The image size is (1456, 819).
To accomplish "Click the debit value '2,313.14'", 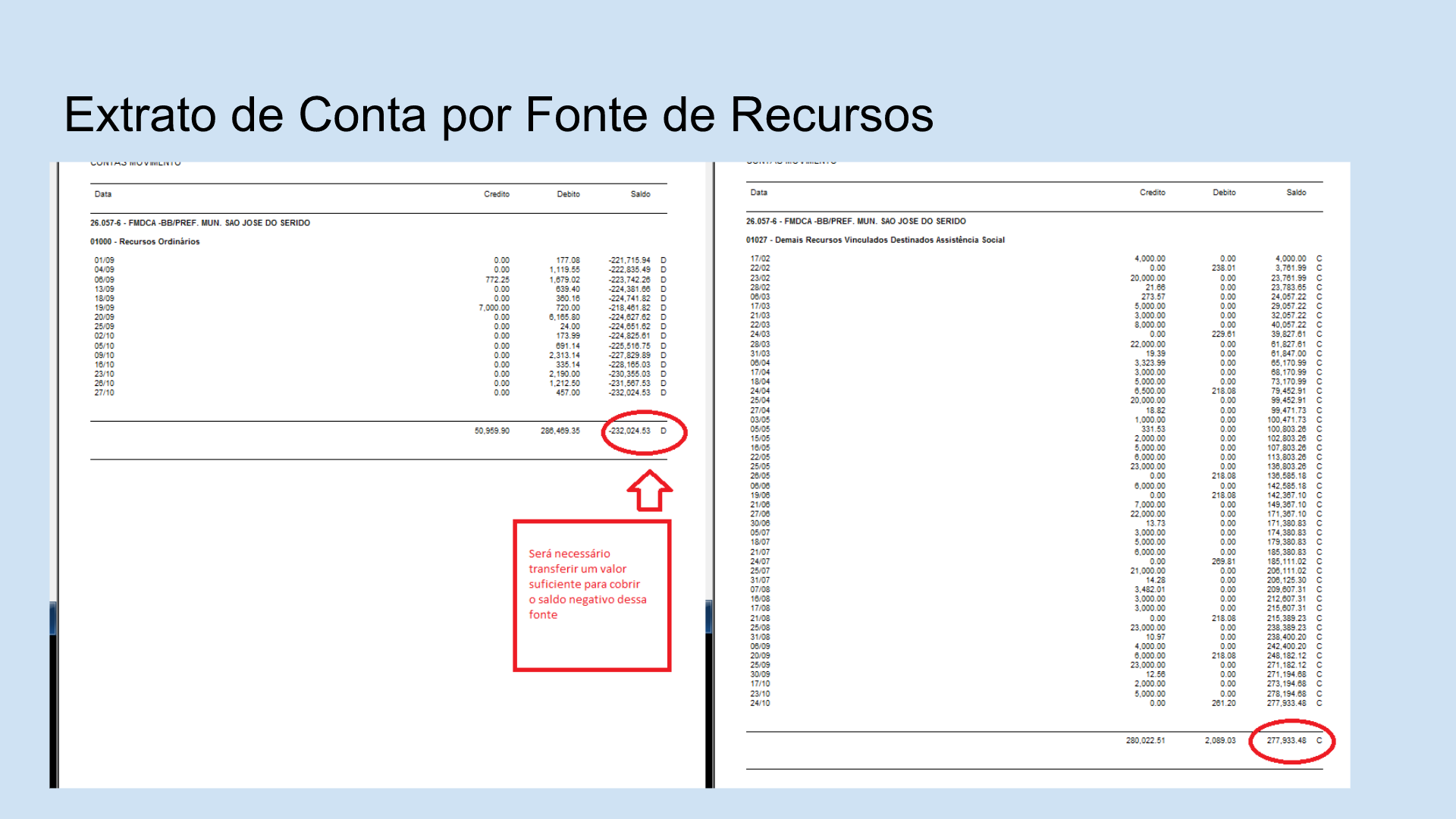I will click(x=565, y=355).
